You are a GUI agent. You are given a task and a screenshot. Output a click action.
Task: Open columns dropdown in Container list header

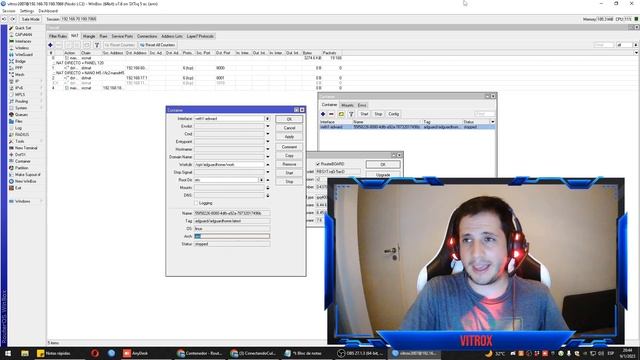(x=492, y=122)
